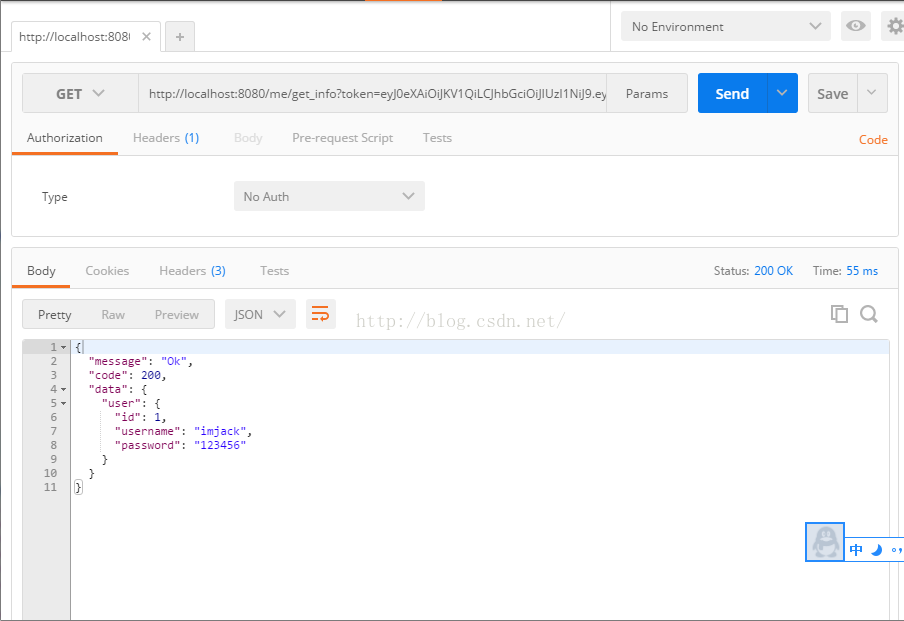The height and width of the screenshot is (621, 904).
Task: Open the GET method dropdown
Action: point(80,93)
